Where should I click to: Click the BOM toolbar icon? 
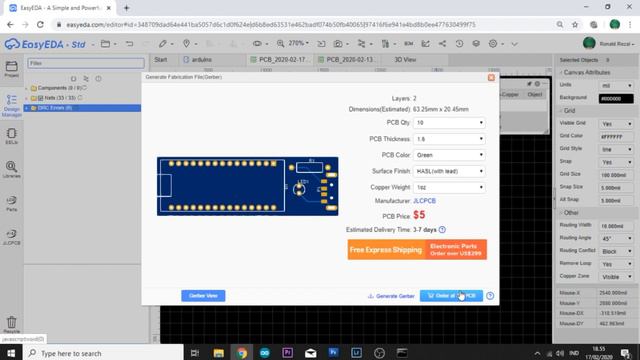point(409,44)
